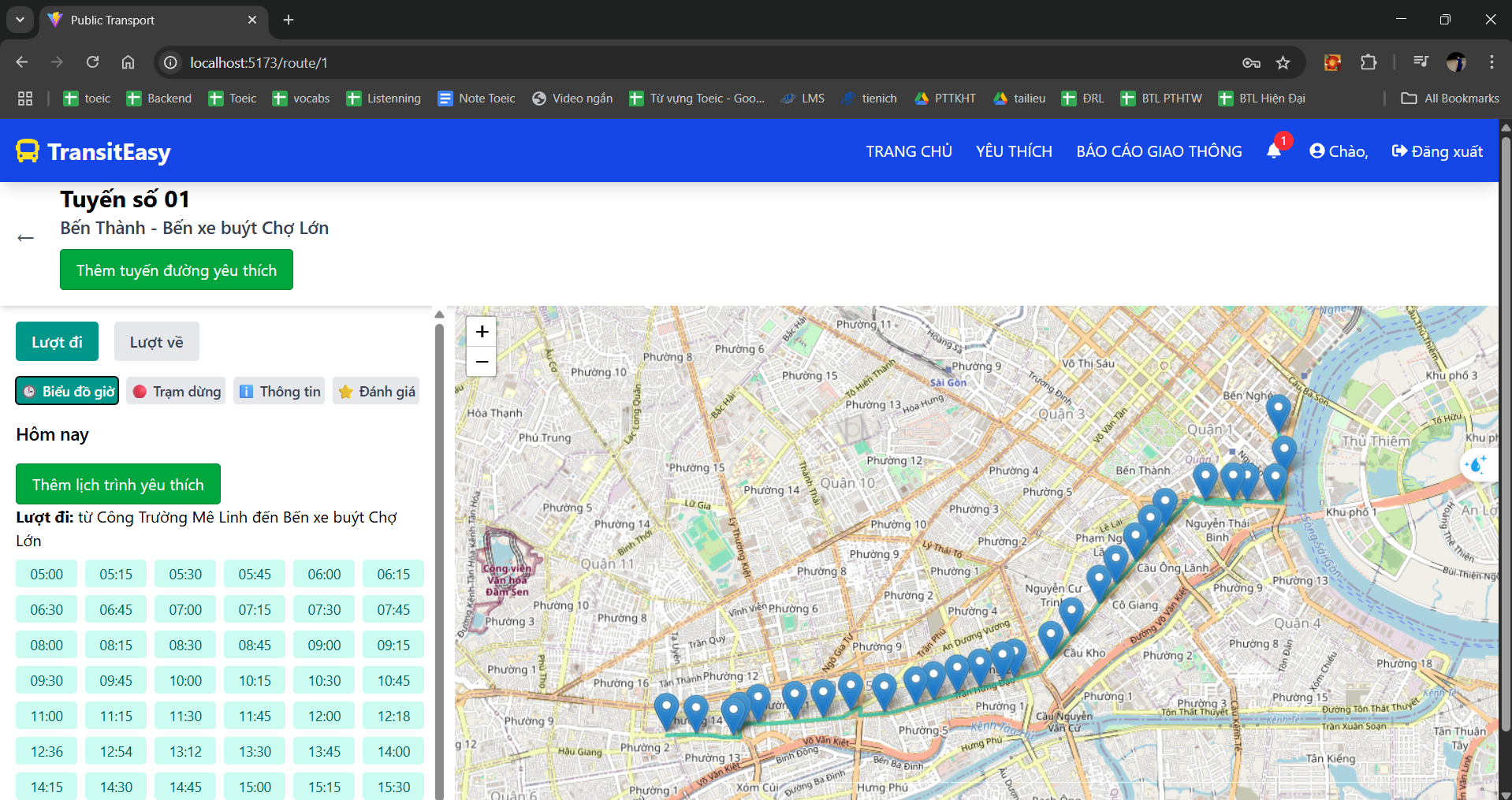
Task: Click the water drop widget on map edge
Action: pyautogui.click(x=1477, y=465)
